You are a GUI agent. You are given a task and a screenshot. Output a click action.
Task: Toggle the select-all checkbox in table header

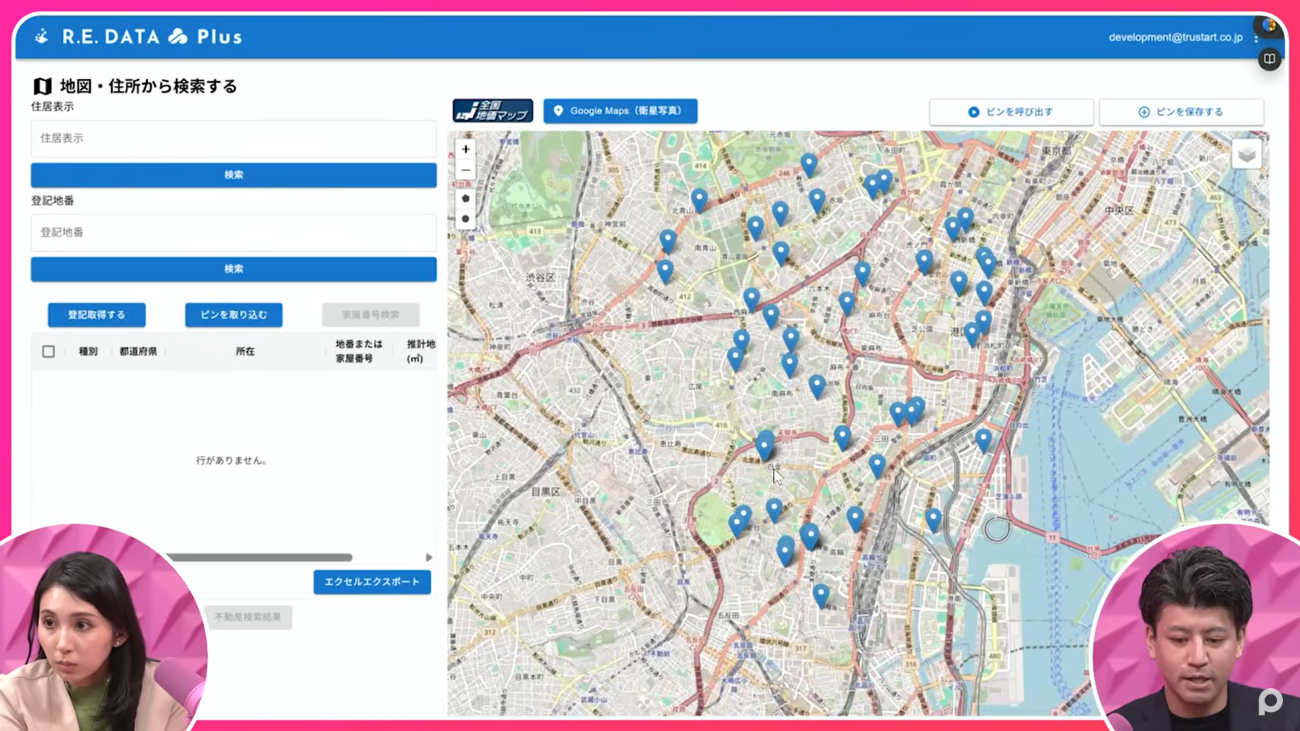tap(48, 352)
